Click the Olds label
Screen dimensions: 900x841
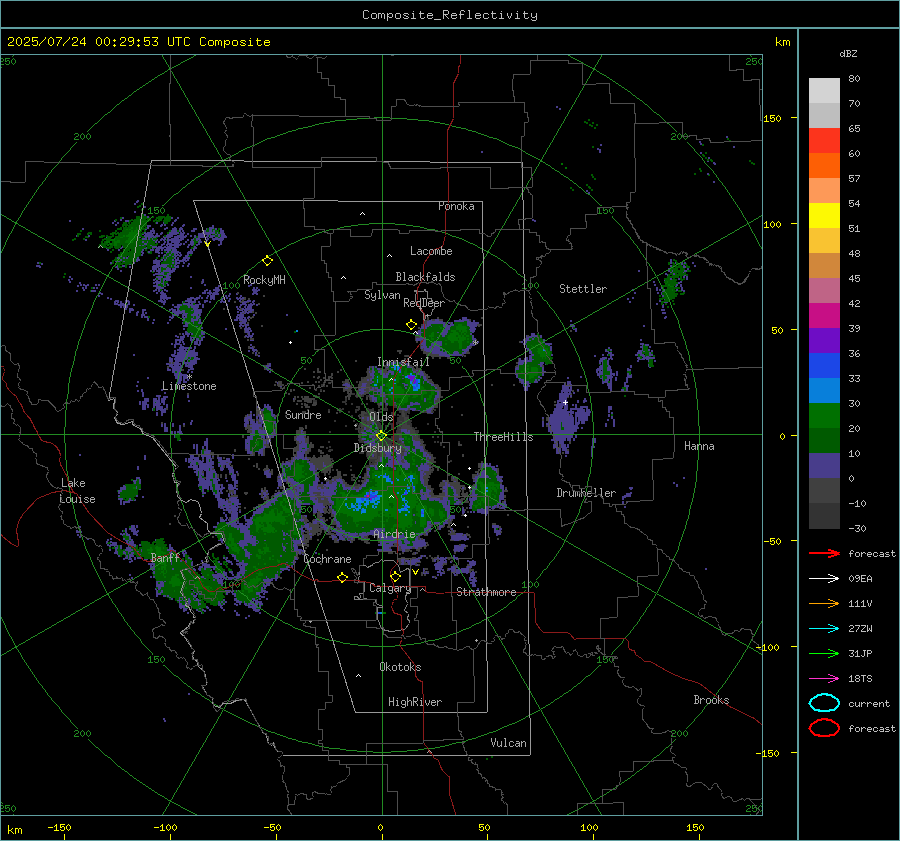[381, 417]
